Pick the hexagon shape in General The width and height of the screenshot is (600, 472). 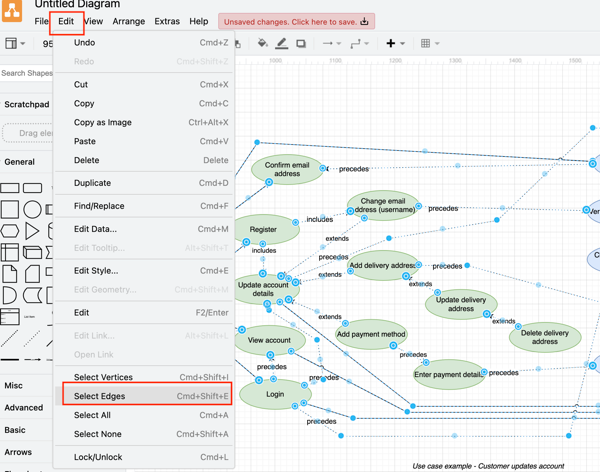pos(10,231)
